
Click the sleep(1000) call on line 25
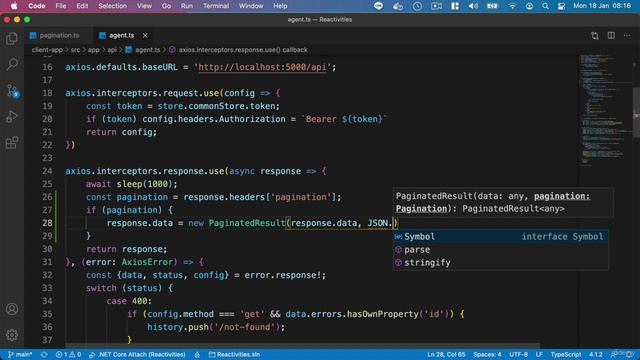point(144,184)
